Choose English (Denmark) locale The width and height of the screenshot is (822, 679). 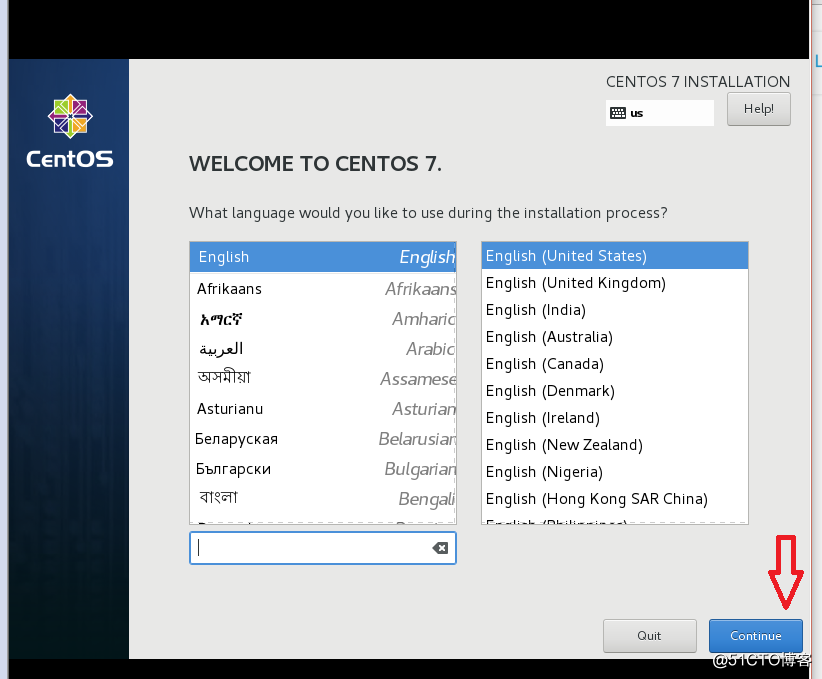[614, 391]
